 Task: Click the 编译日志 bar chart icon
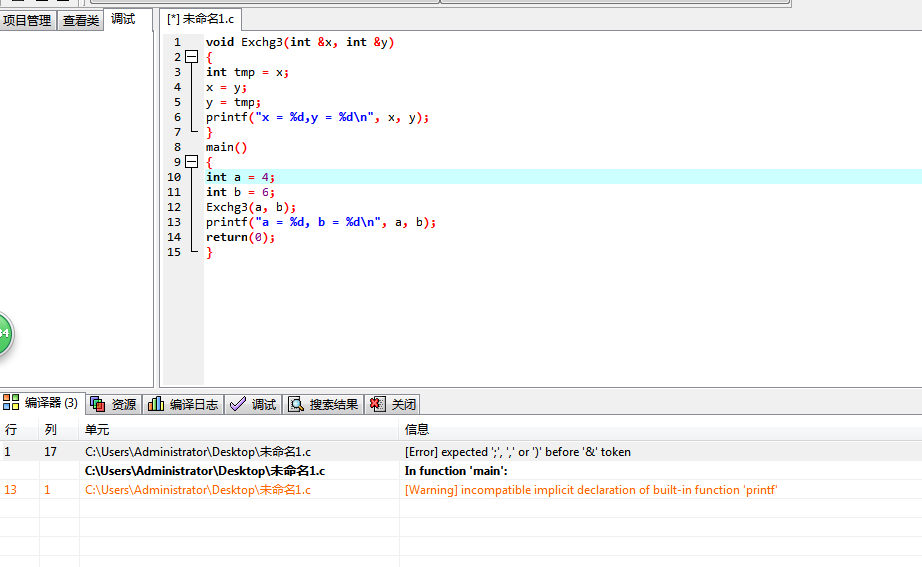click(156, 403)
